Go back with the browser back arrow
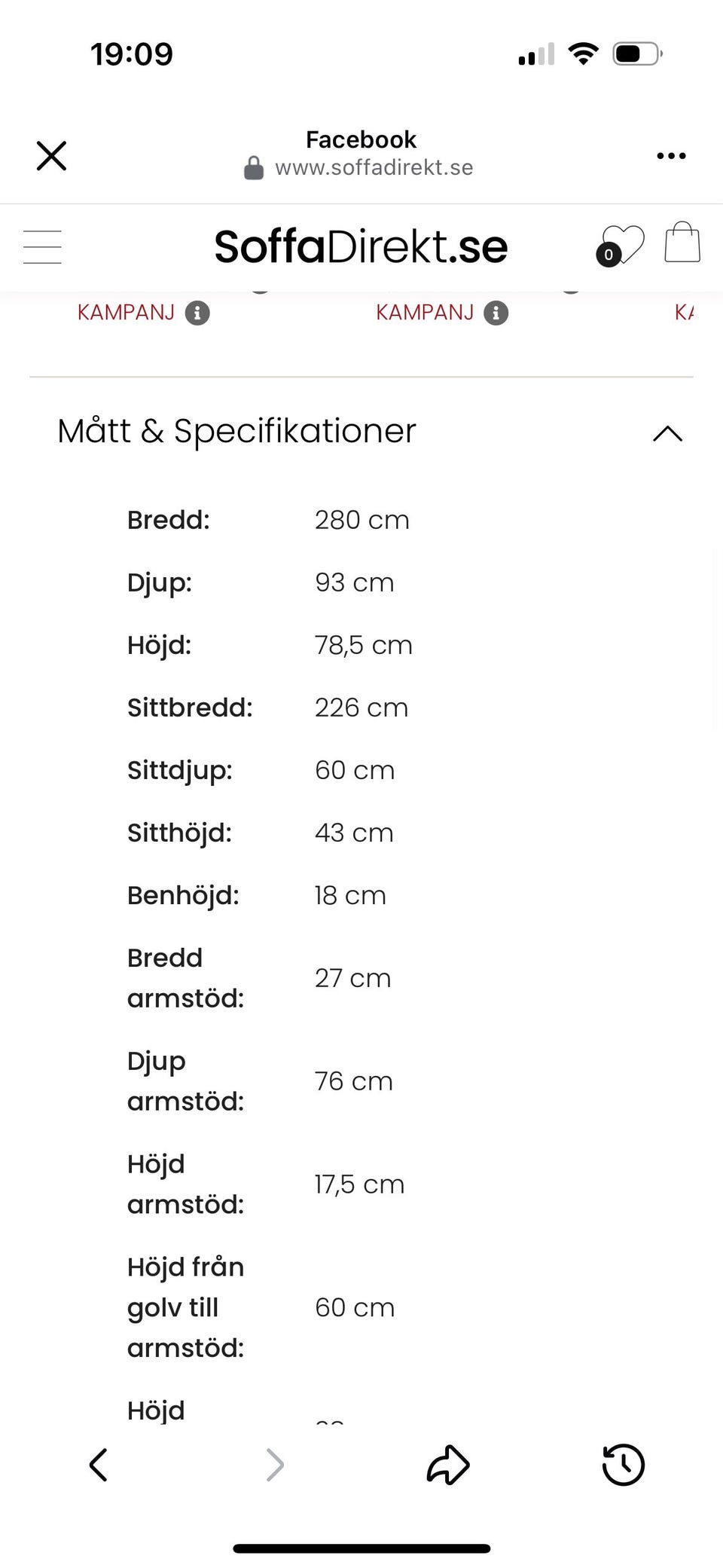Viewport: 723px width, 1568px height. click(x=99, y=1465)
